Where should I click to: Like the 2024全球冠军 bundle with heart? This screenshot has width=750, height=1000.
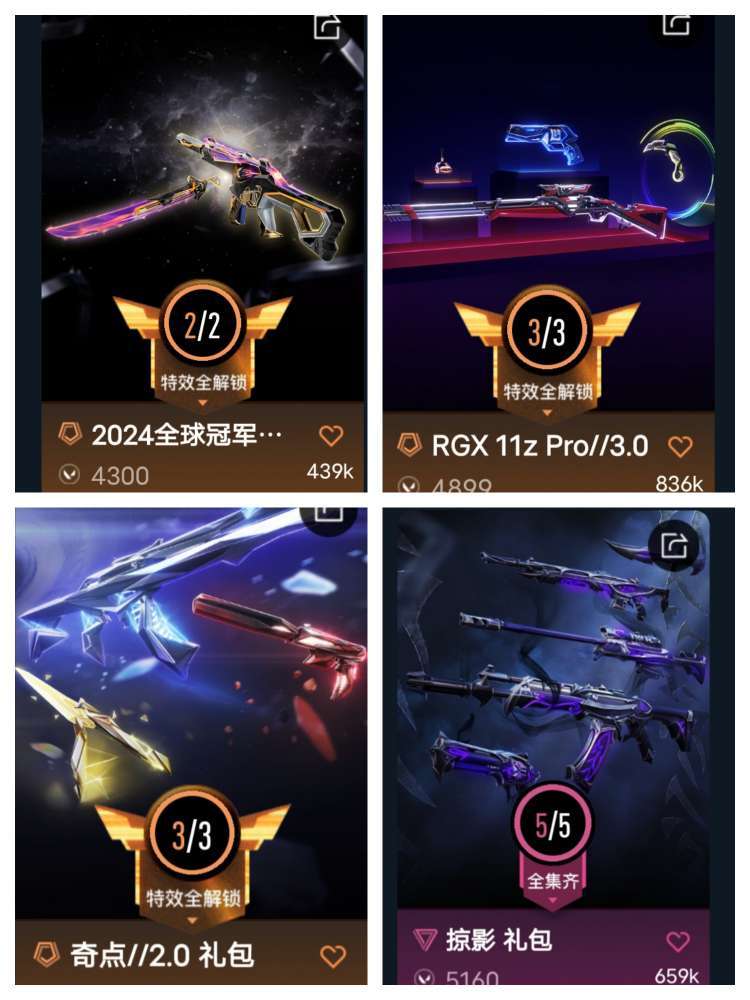click(x=331, y=436)
